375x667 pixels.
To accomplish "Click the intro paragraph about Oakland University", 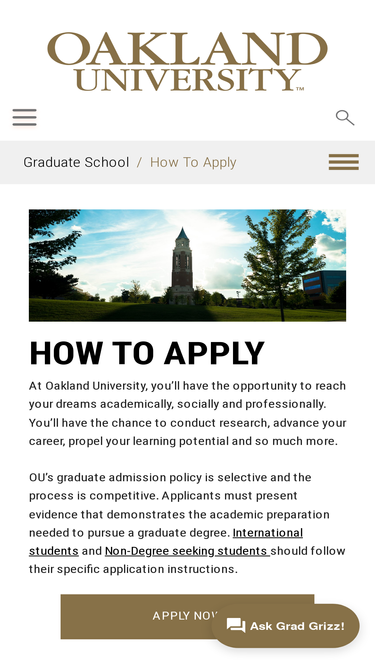I will point(187,413).
